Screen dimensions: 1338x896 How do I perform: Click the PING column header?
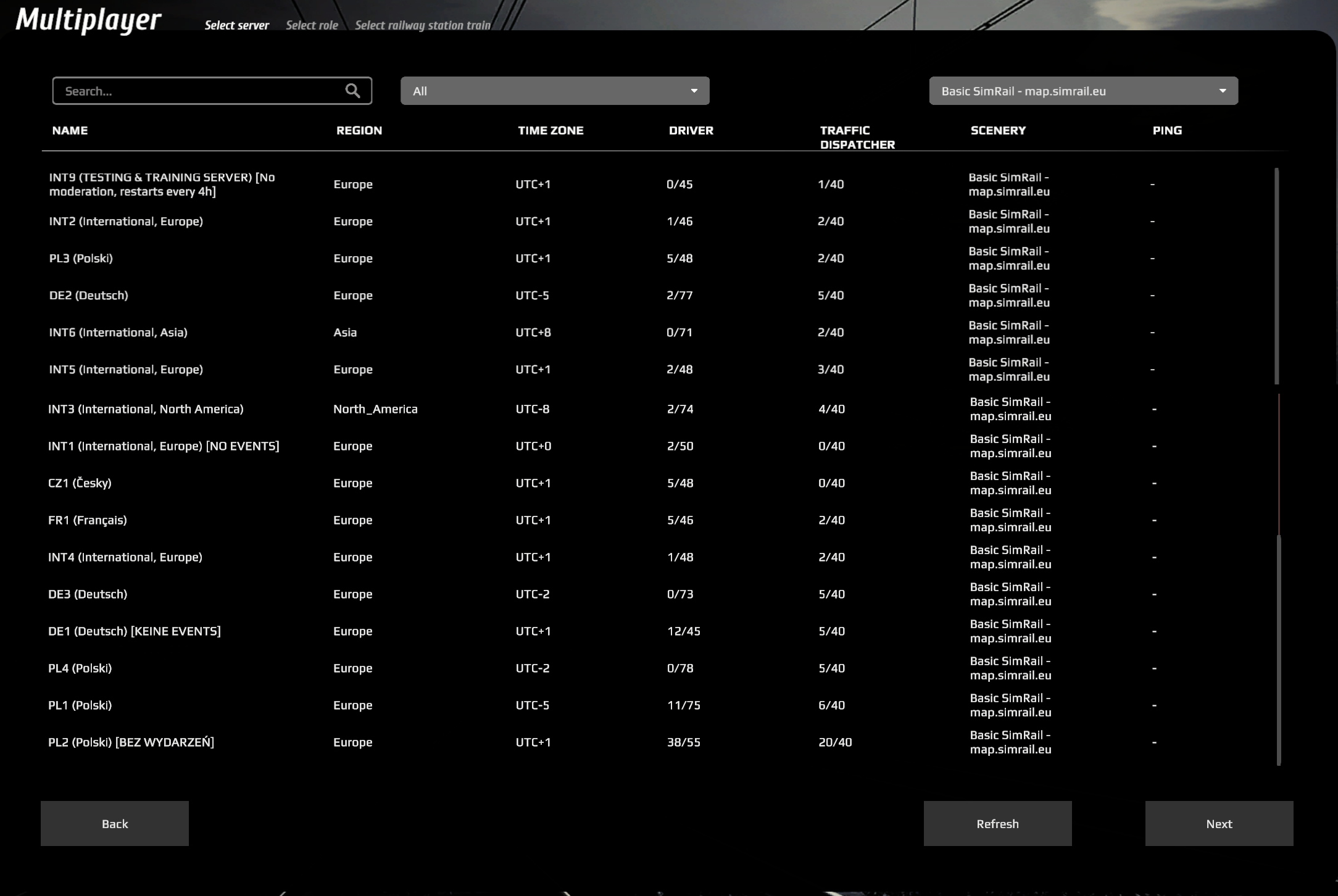point(1166,130)
